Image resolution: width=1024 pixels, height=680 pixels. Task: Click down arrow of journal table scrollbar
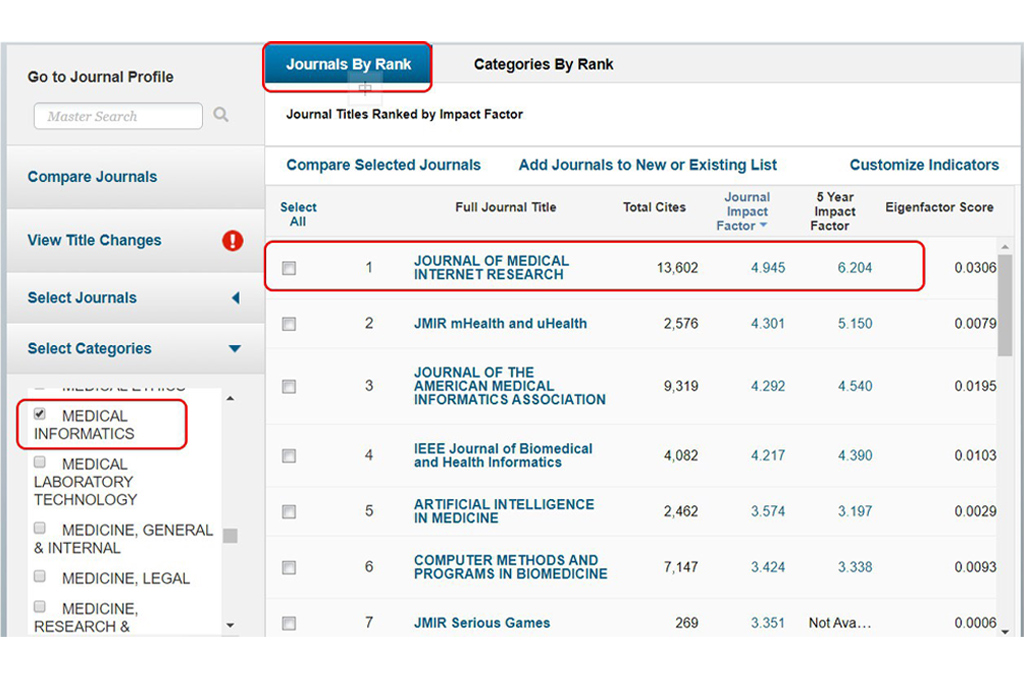pos(1004,624)
